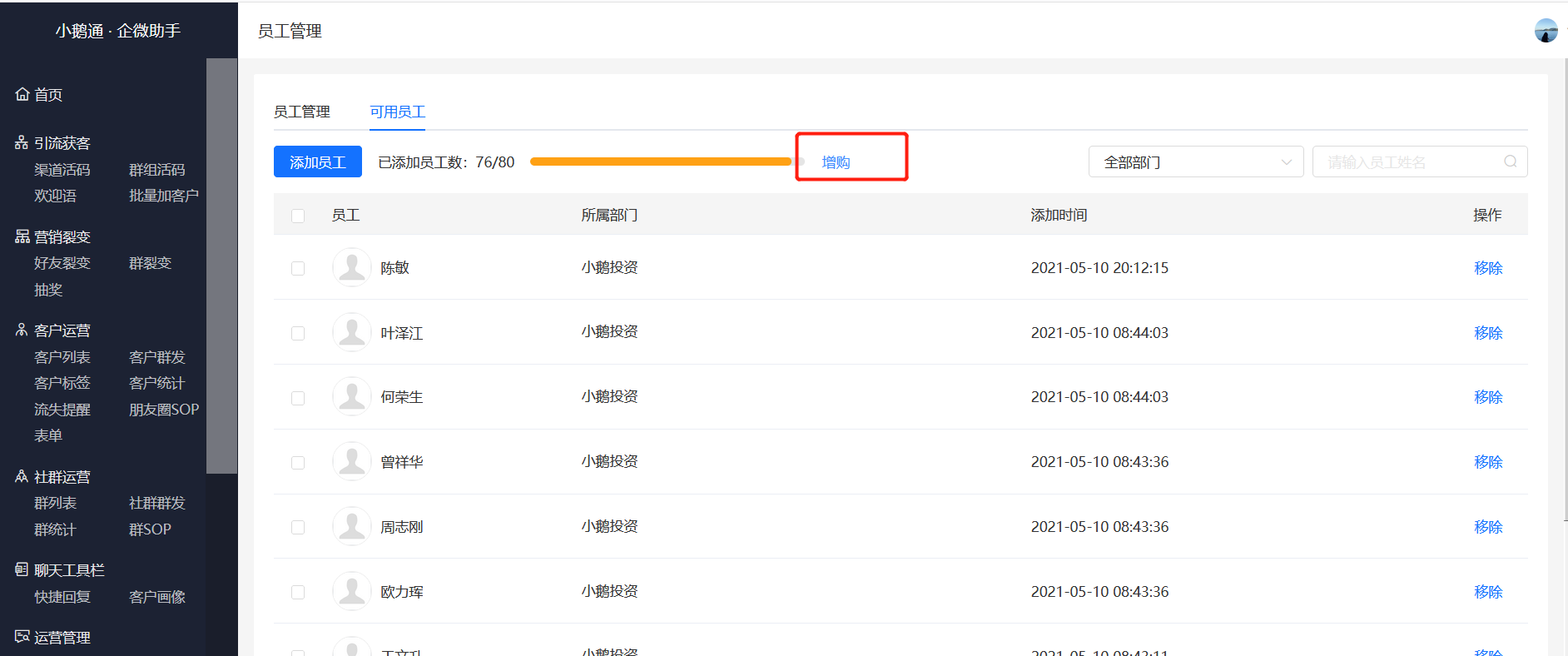
Task: Click 移除 for 欧力珲
Action: coord(1488,591)
